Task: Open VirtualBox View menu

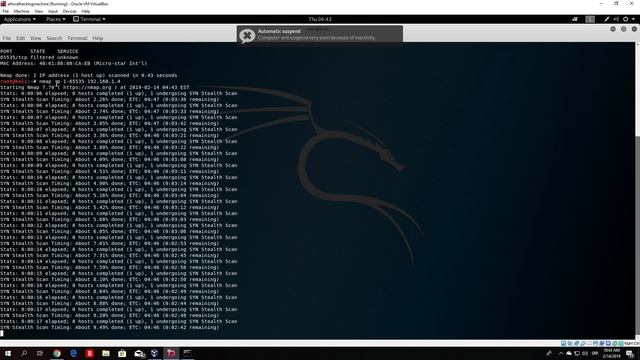Action: click(39, 11)
